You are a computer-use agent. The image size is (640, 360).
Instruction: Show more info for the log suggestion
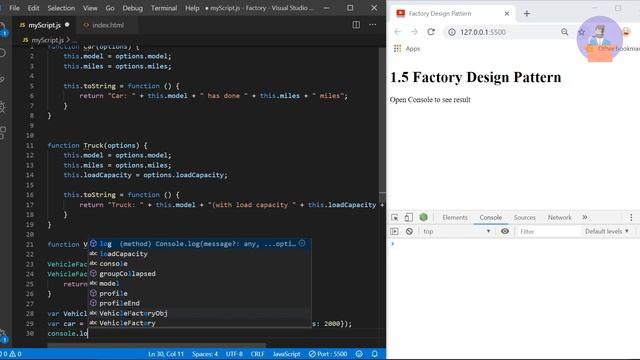pyautogui.click(x=302, y=243)
